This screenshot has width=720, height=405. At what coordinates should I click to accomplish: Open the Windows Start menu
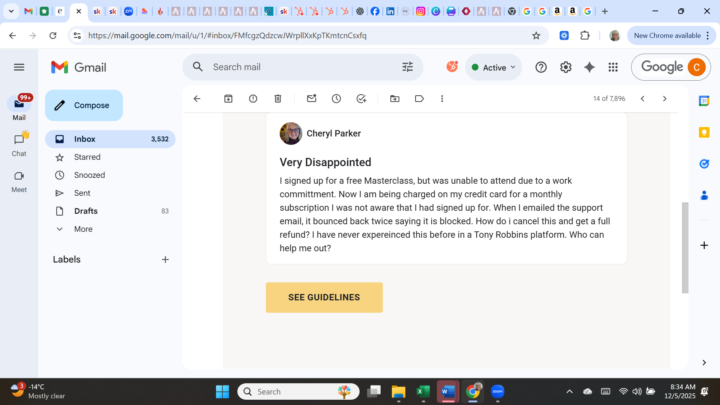coord(222,392)
